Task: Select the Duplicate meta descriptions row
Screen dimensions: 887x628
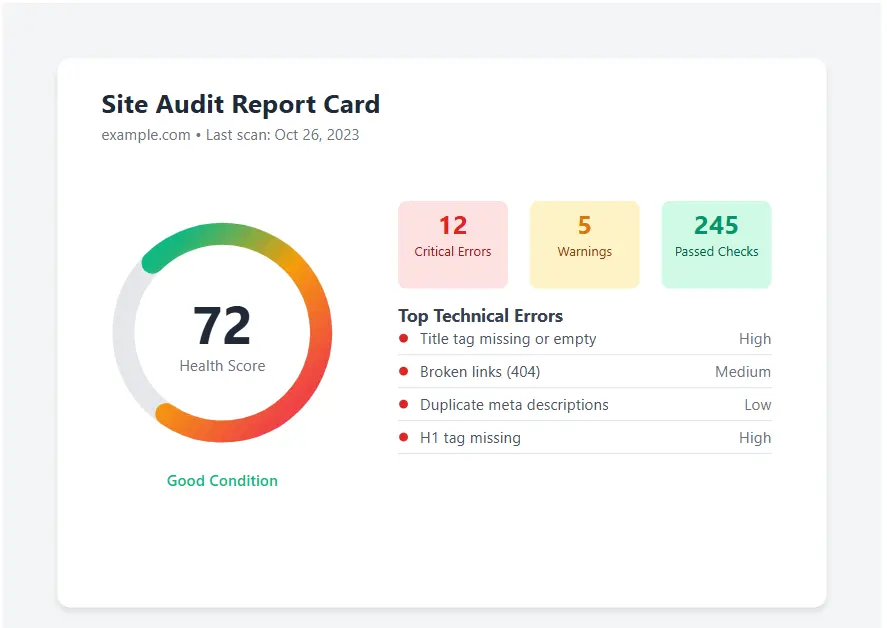Action: (x=585, y=405)
